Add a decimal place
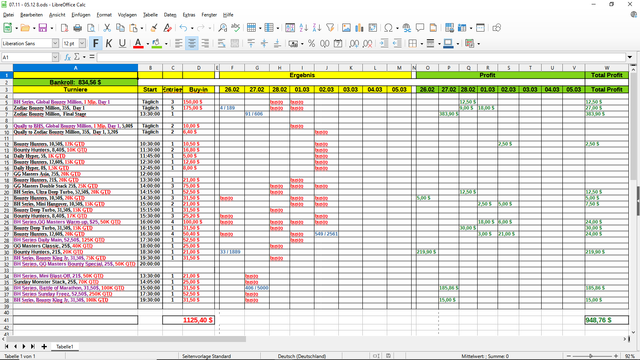640x360 pixels. pos(354,43)
